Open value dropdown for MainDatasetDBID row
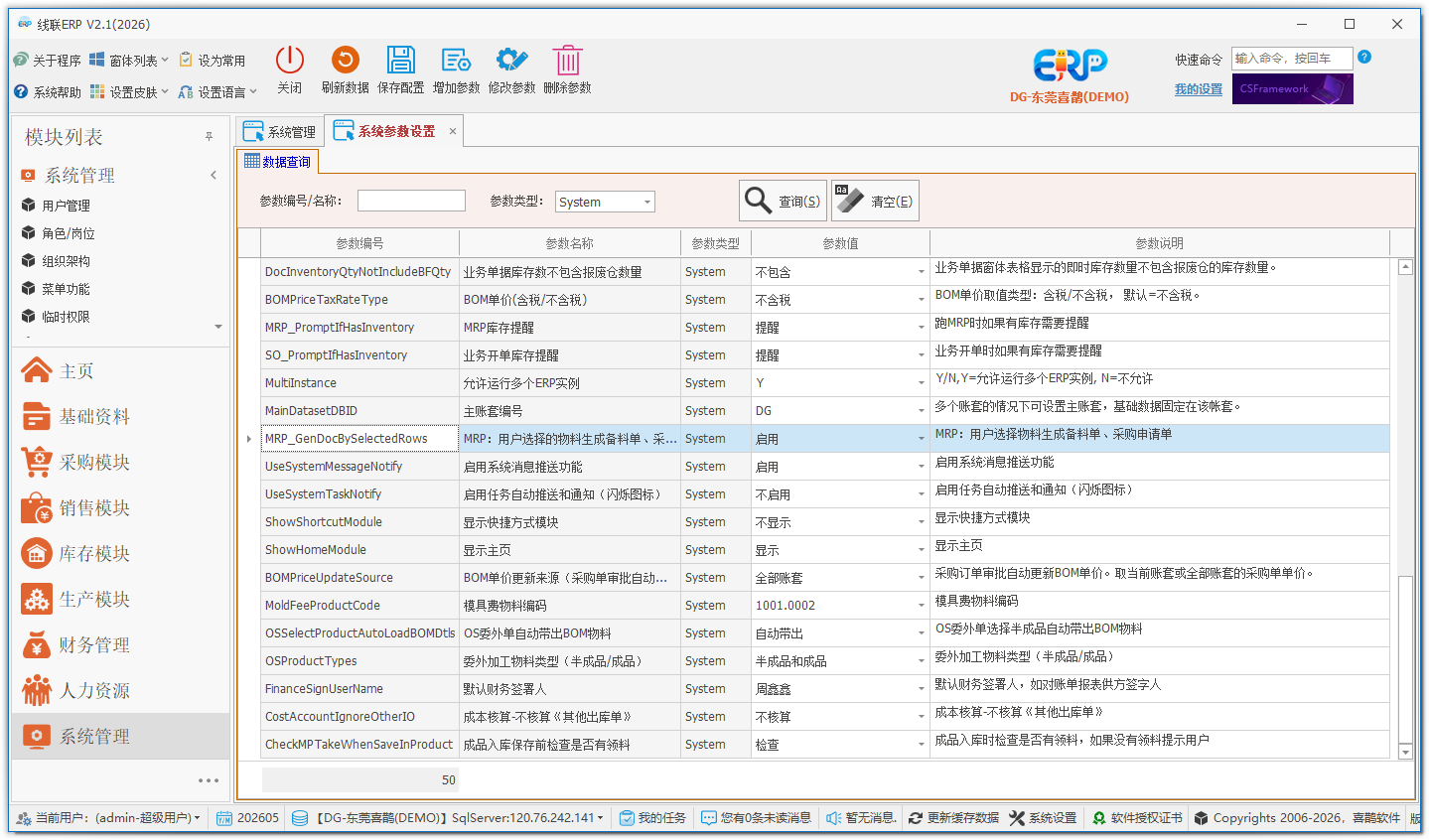 pyautogui.click(x=921, y=411)
